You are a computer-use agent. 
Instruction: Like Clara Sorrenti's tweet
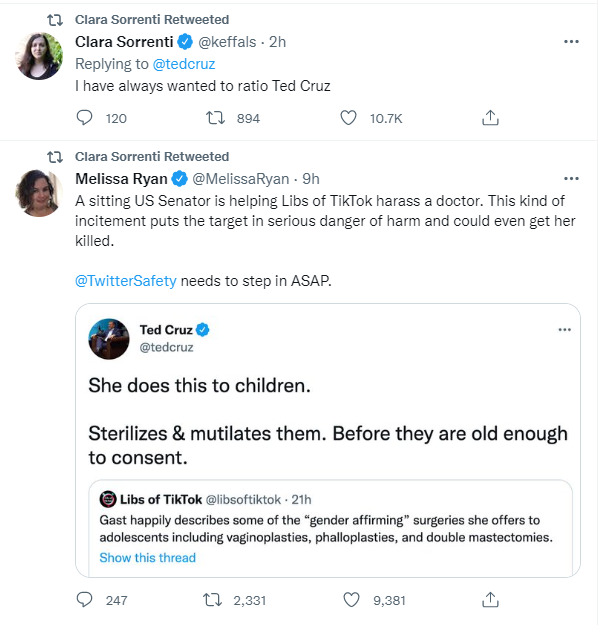[348, 118]
